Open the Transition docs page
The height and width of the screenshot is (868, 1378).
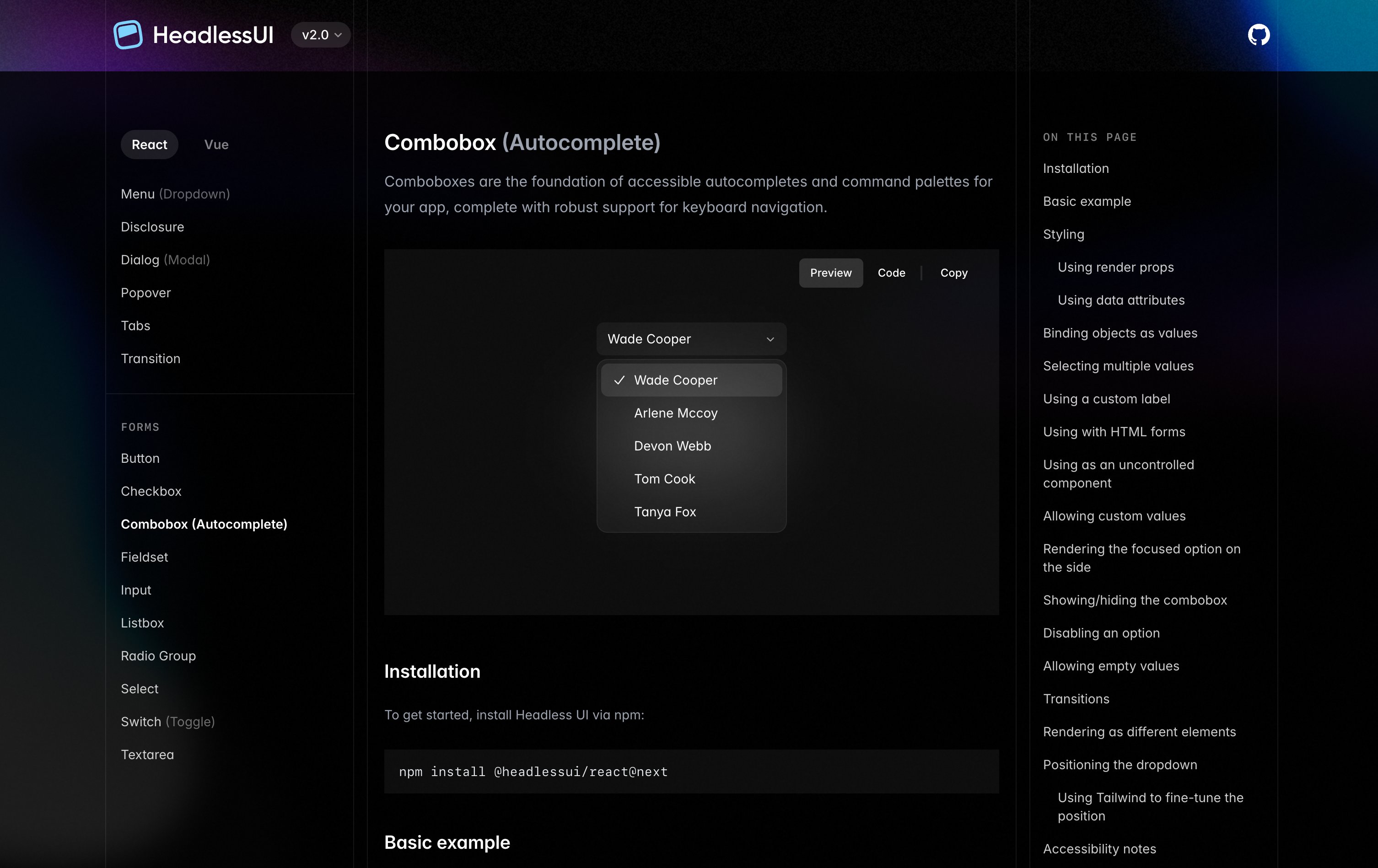tap(151, 359)
